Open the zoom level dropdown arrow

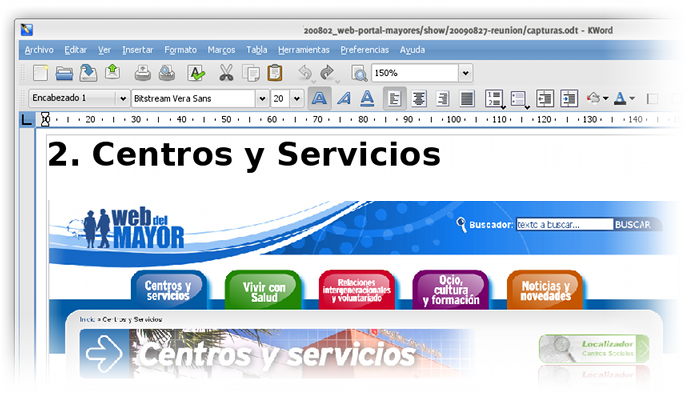[466, 73]
